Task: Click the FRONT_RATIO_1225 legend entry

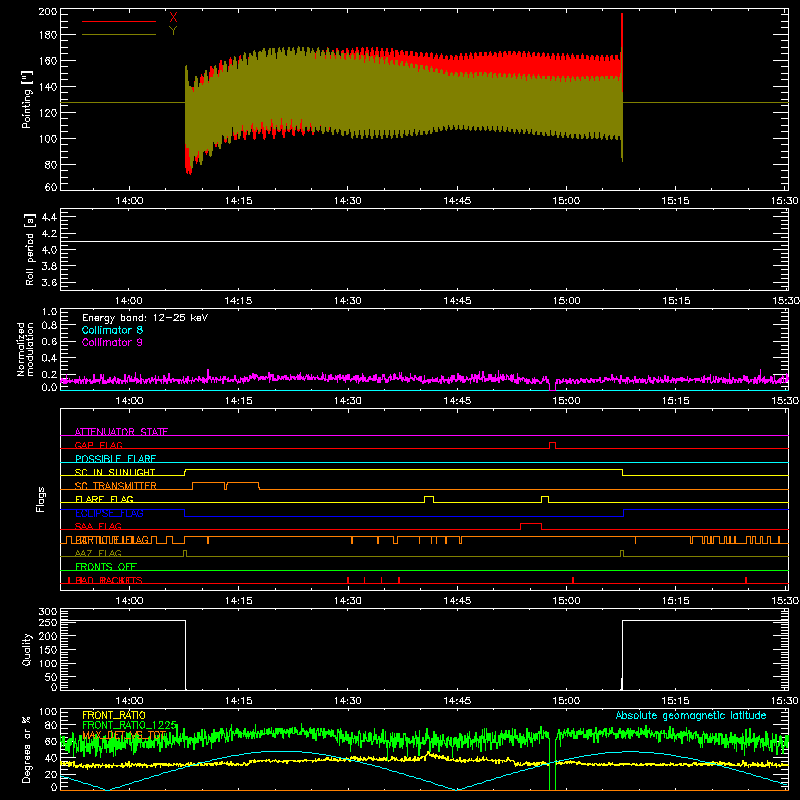Action: coord(130,725)
